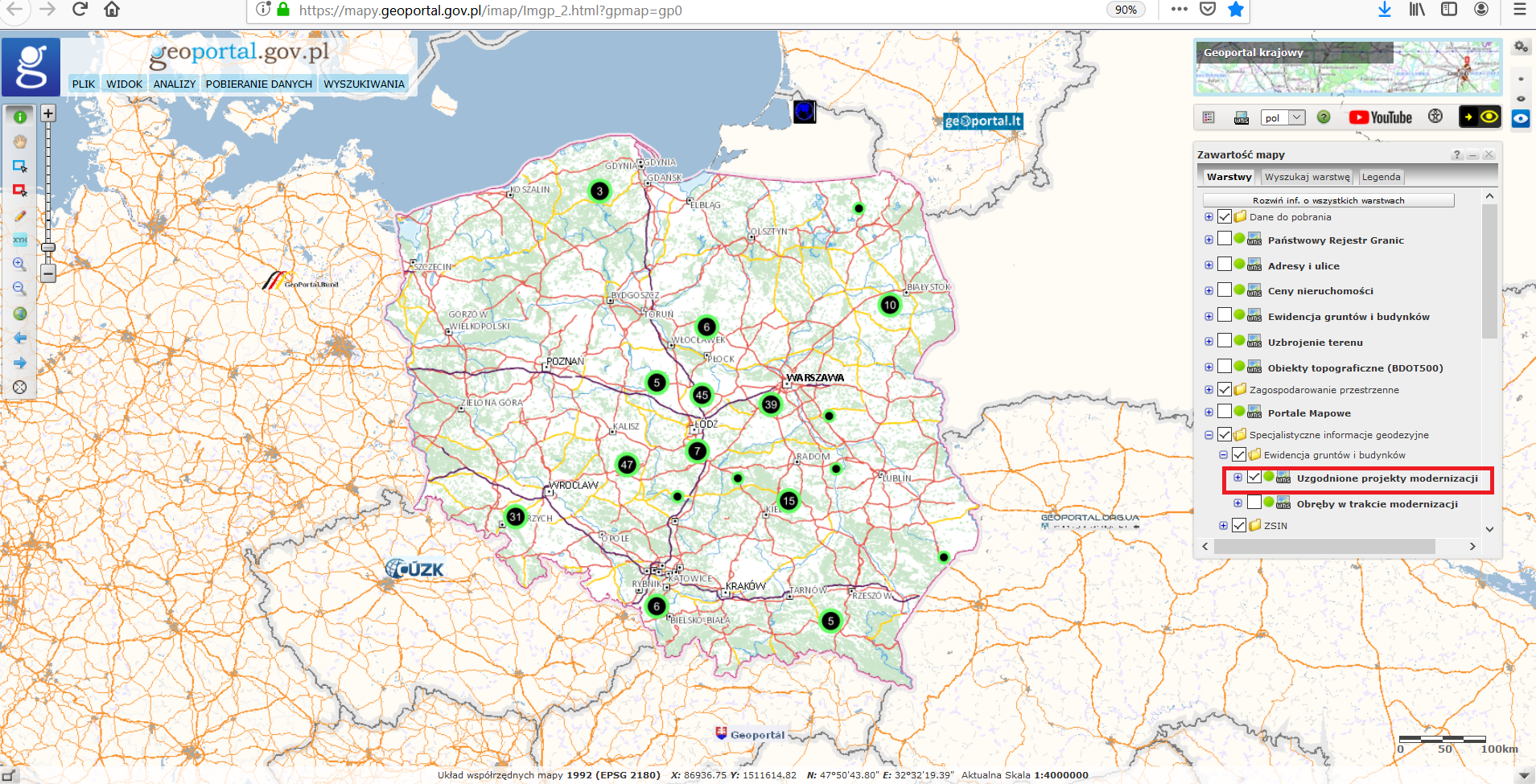Open the YouTube channel icon
1536x784 pixels.
1381,117
